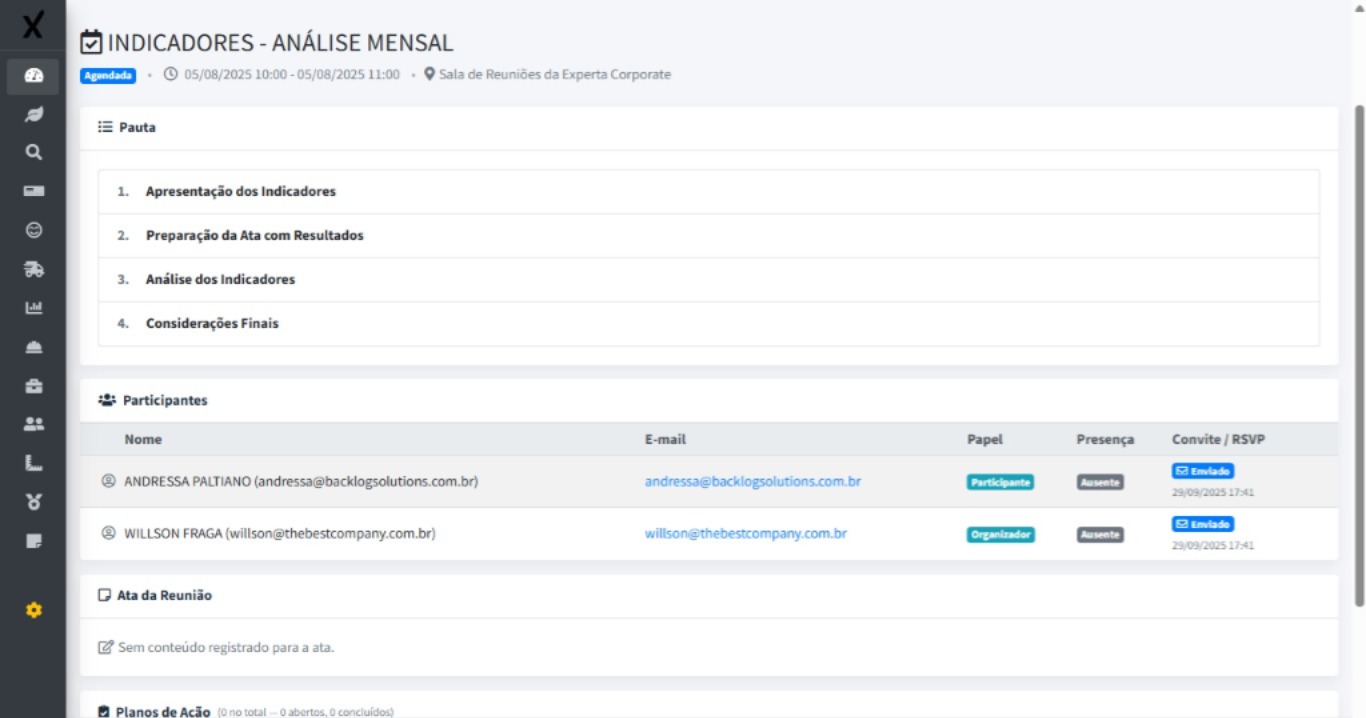Click the Agendada status badge

pyautogui.click(x=108, y=75)
